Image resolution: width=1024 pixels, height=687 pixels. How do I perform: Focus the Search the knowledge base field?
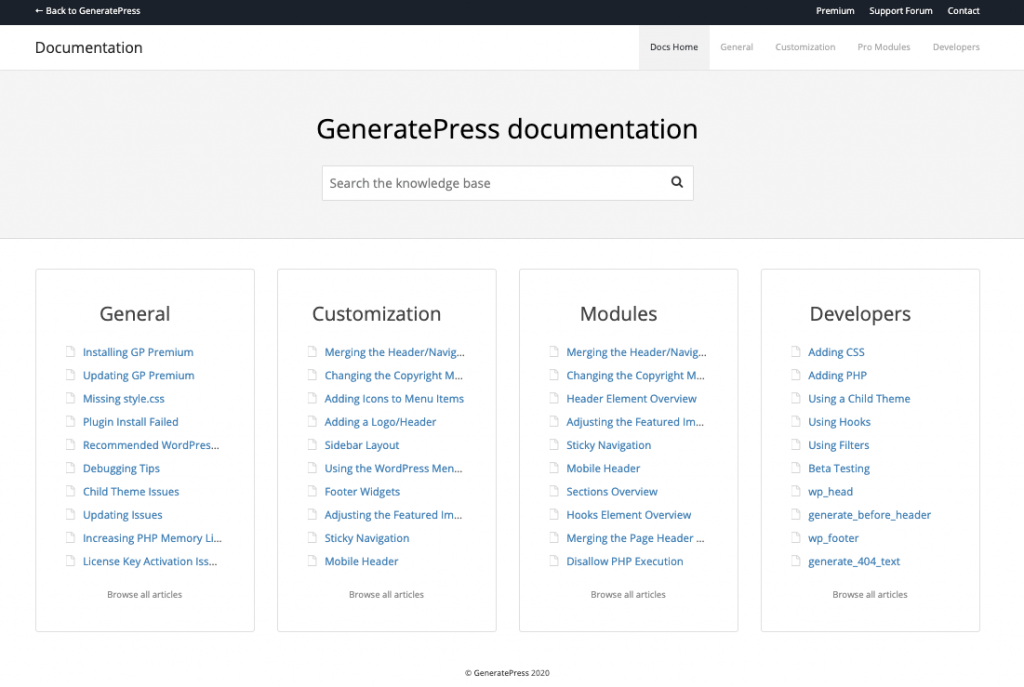[x=507, y=183]
